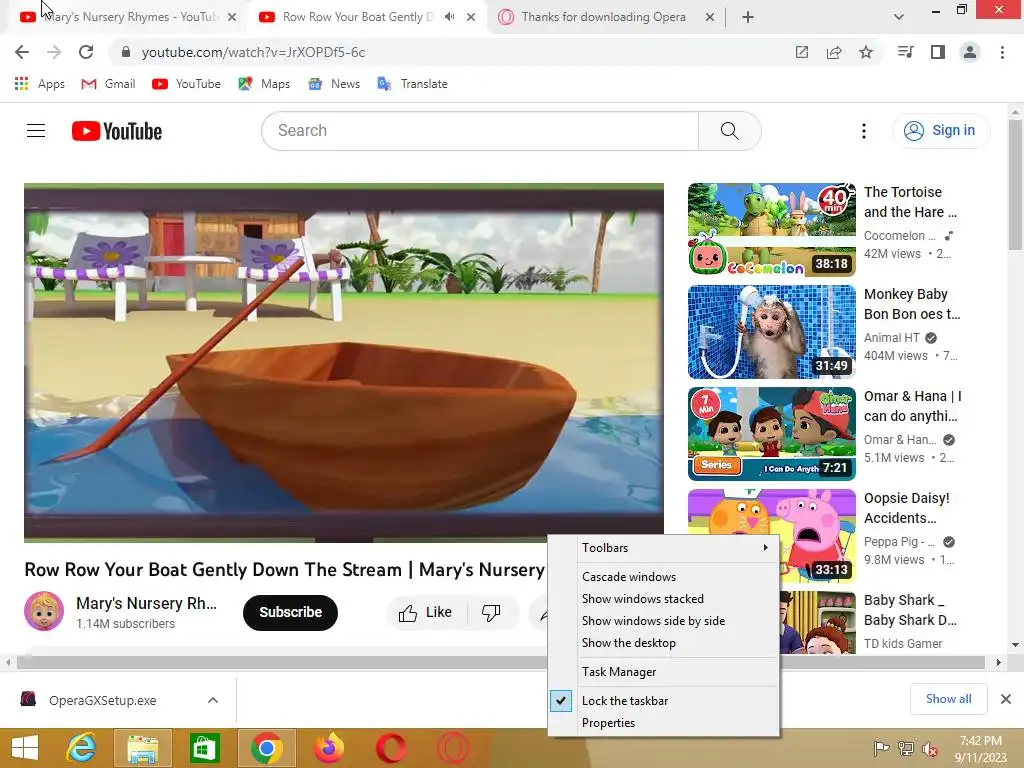This screenshot has width=1024, height=768.
Task: Click the taskbar clock showing 7:42 PM
Action: tap(980, 749)
